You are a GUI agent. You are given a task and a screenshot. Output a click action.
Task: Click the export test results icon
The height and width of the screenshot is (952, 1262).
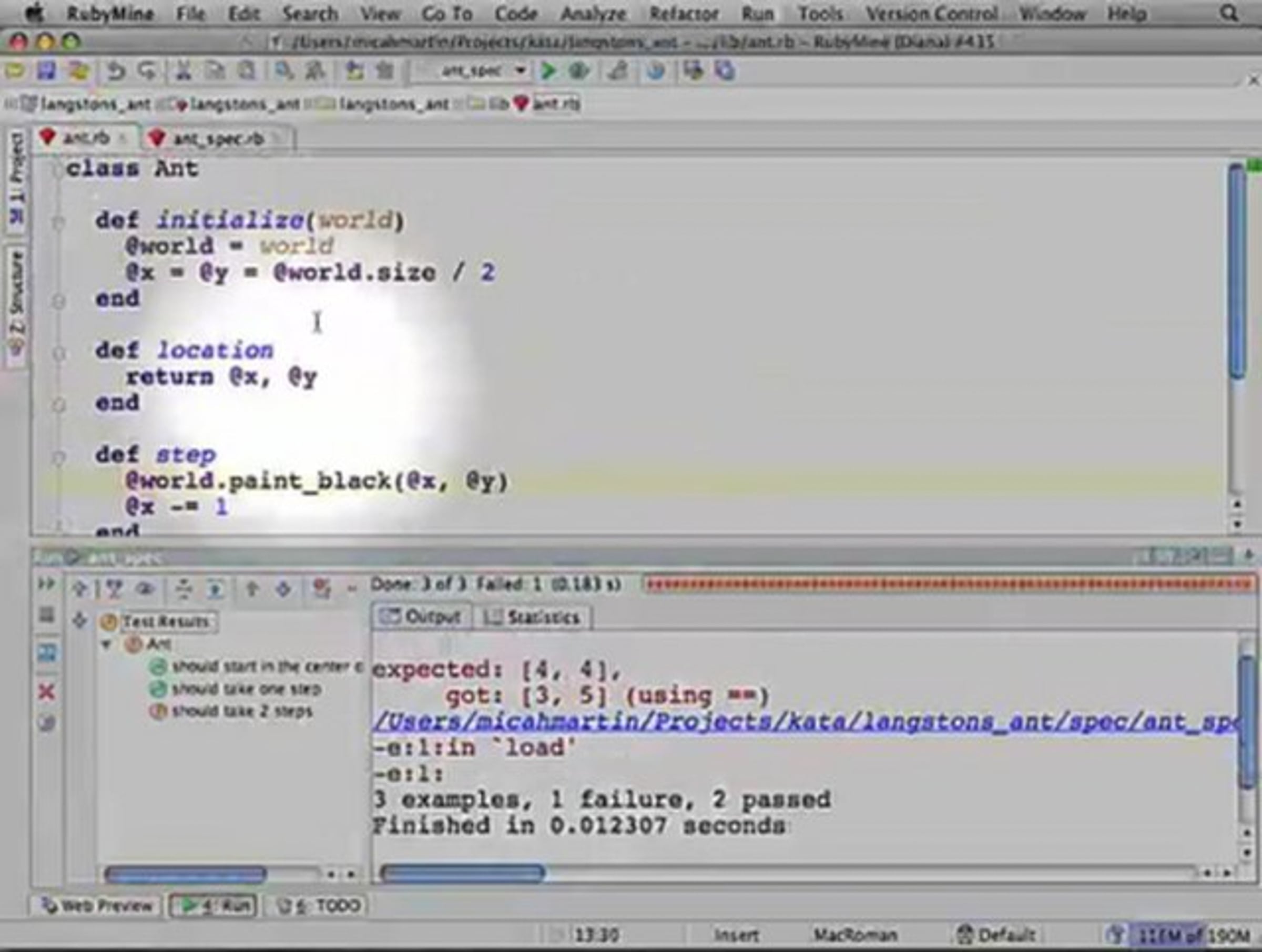pos(322,588)
